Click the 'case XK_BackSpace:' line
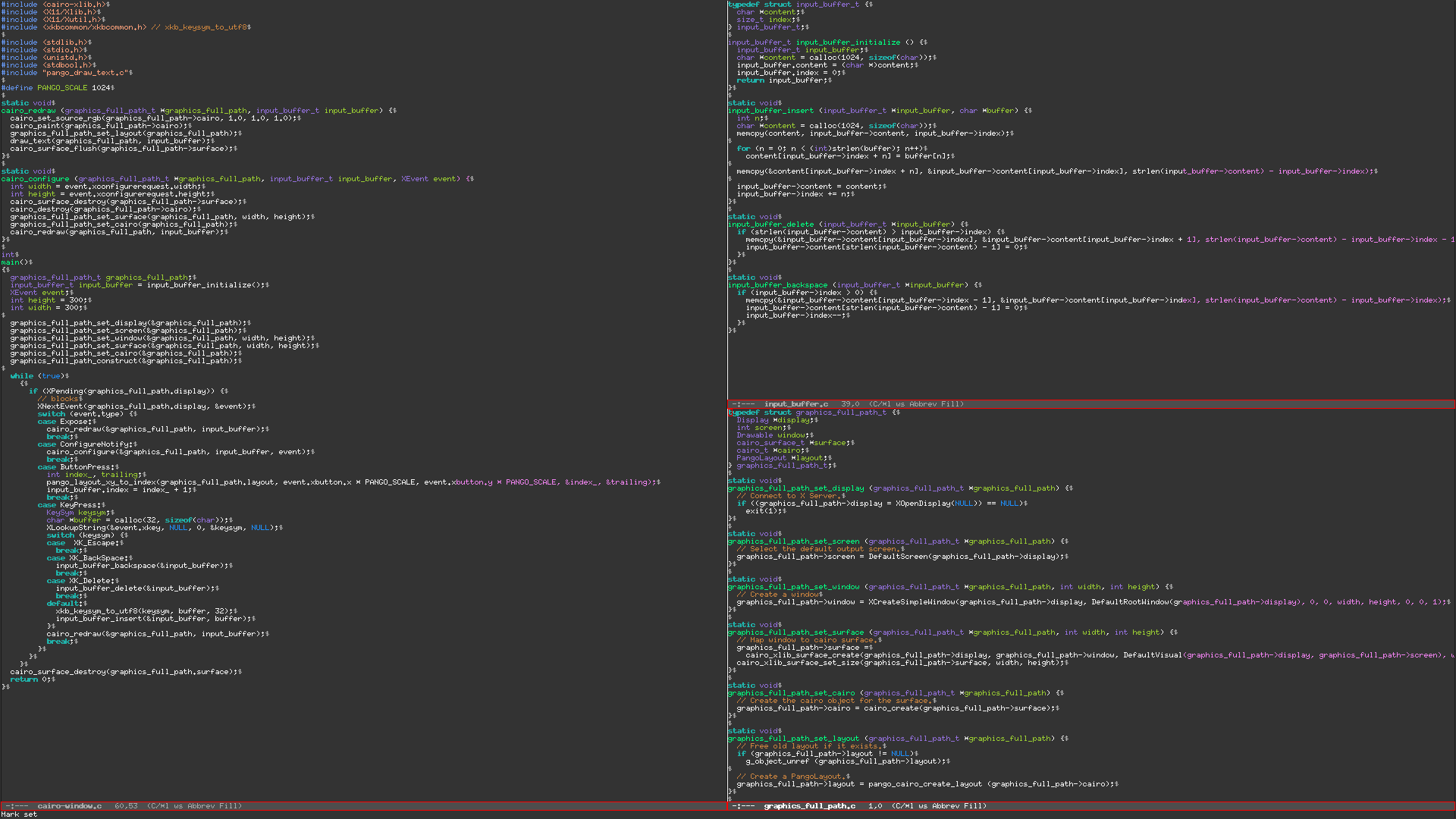Image resolution: width=1456 pixels, height=819 pixels. coord(89,558)
